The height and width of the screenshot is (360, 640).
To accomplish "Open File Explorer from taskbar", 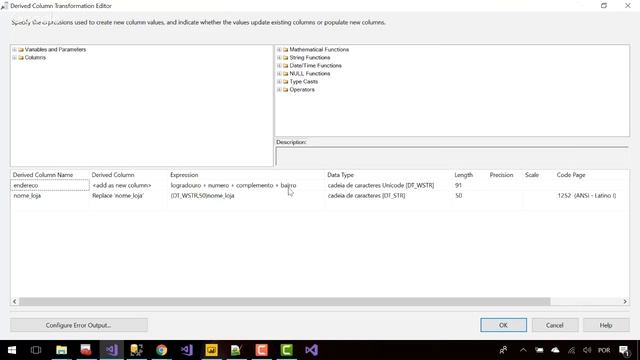I will 62,350.
